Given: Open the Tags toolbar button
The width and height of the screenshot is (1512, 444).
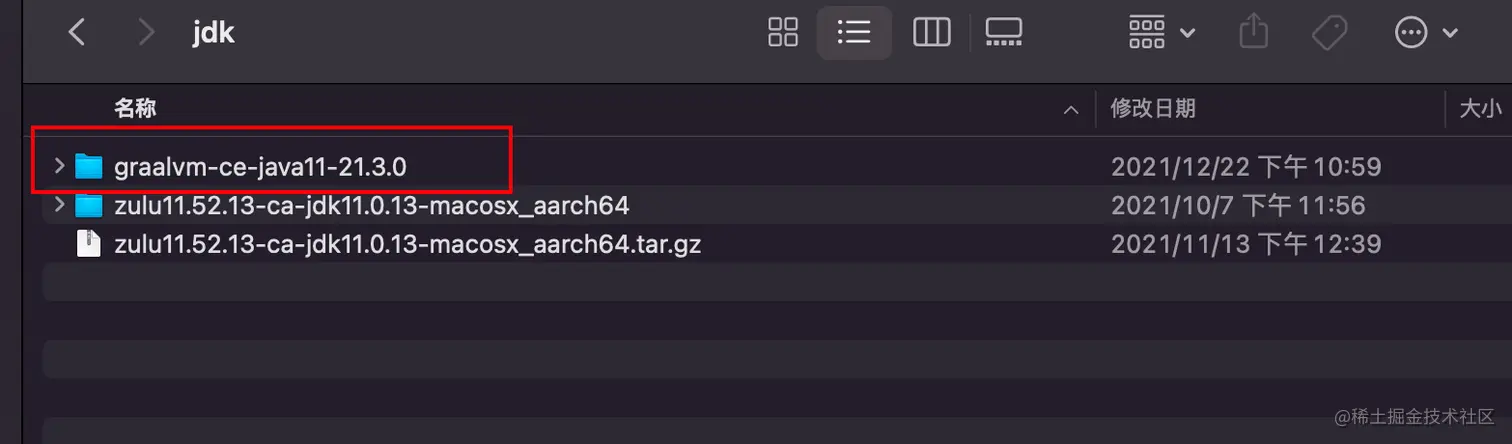Looking at the screenshot, I should (x=1330, y=33).
